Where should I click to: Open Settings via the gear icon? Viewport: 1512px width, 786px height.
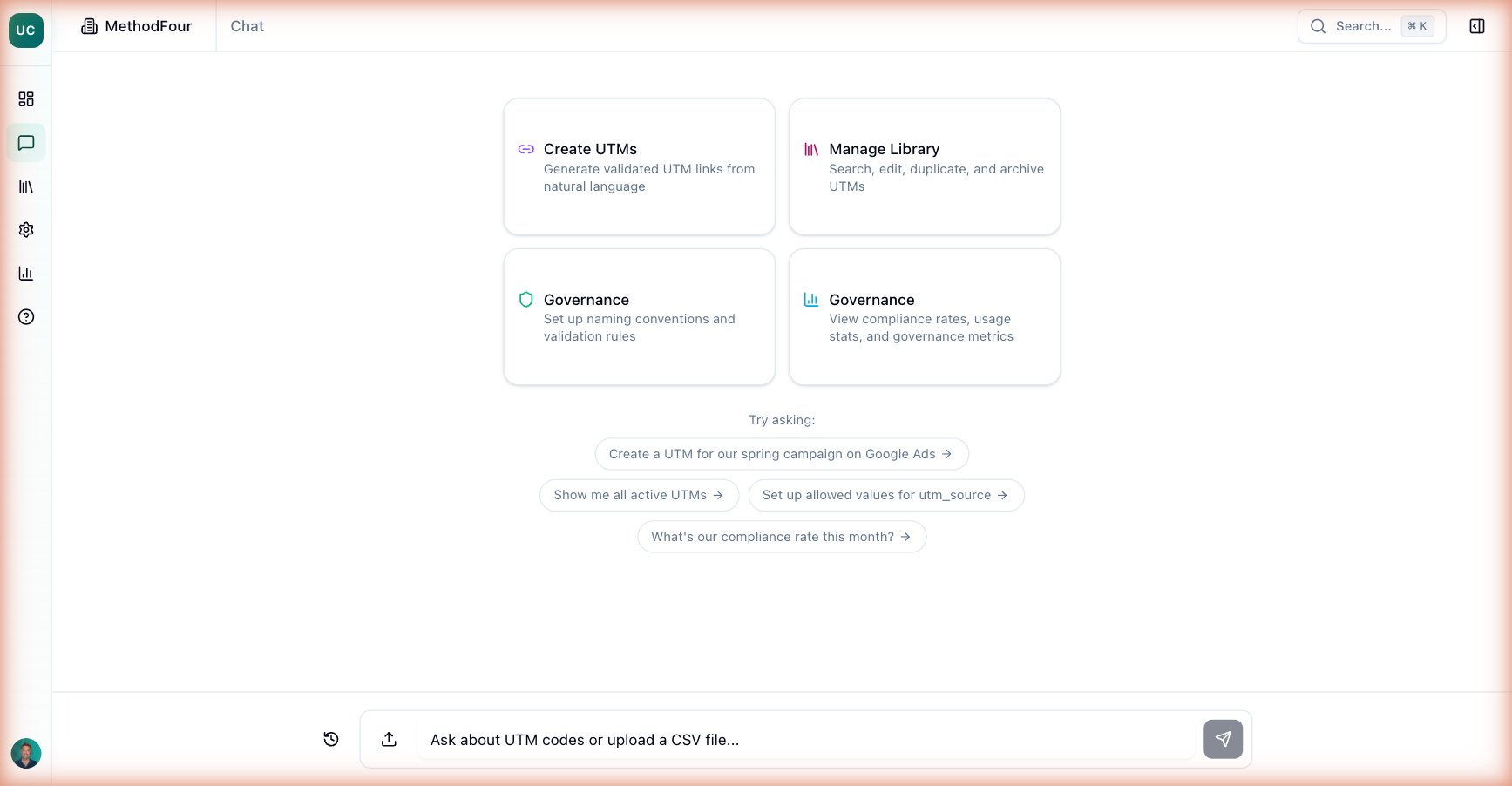pyautogui.click(x=26, y=229)
